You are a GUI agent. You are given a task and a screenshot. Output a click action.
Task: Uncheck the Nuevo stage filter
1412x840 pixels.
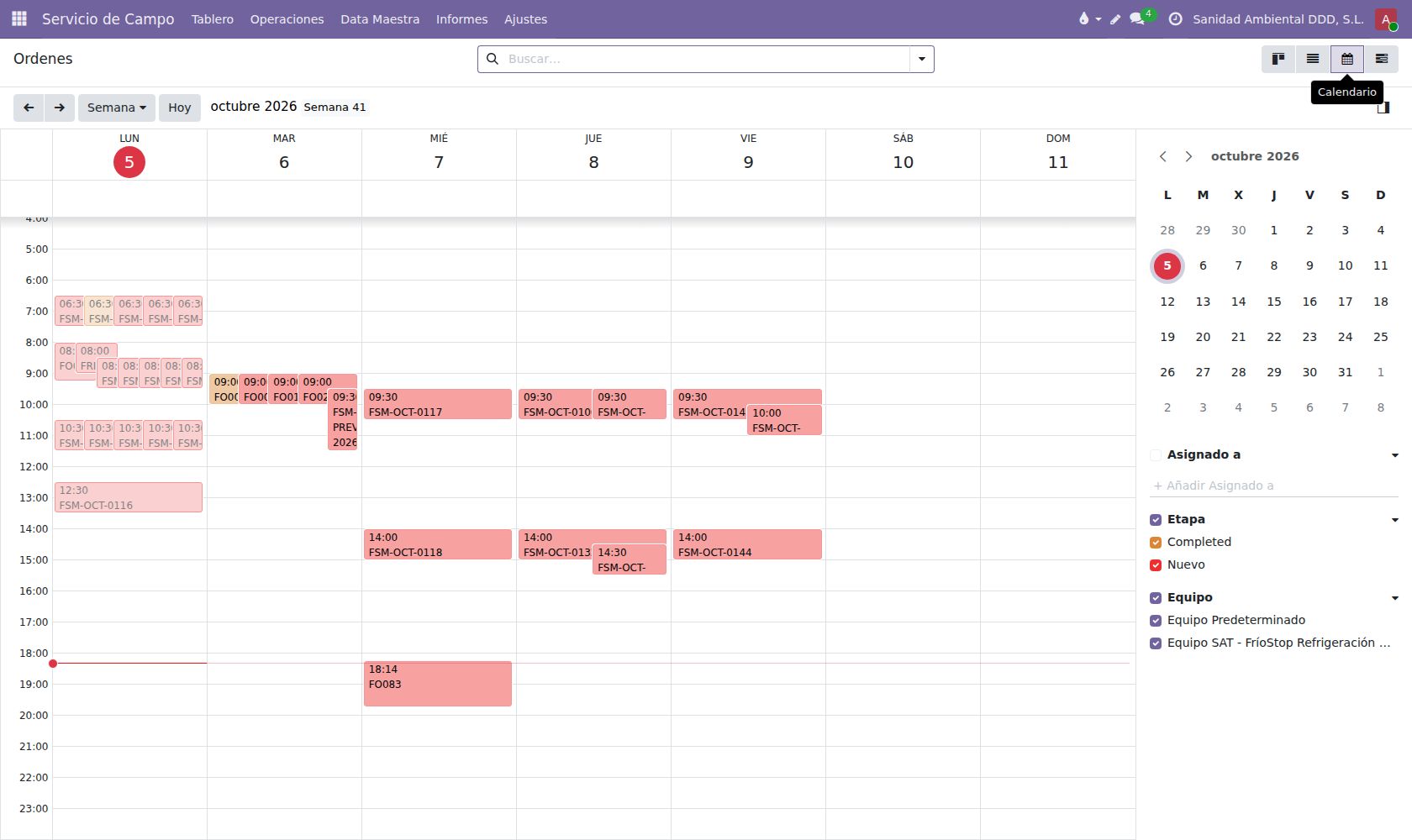[1156, 565]
